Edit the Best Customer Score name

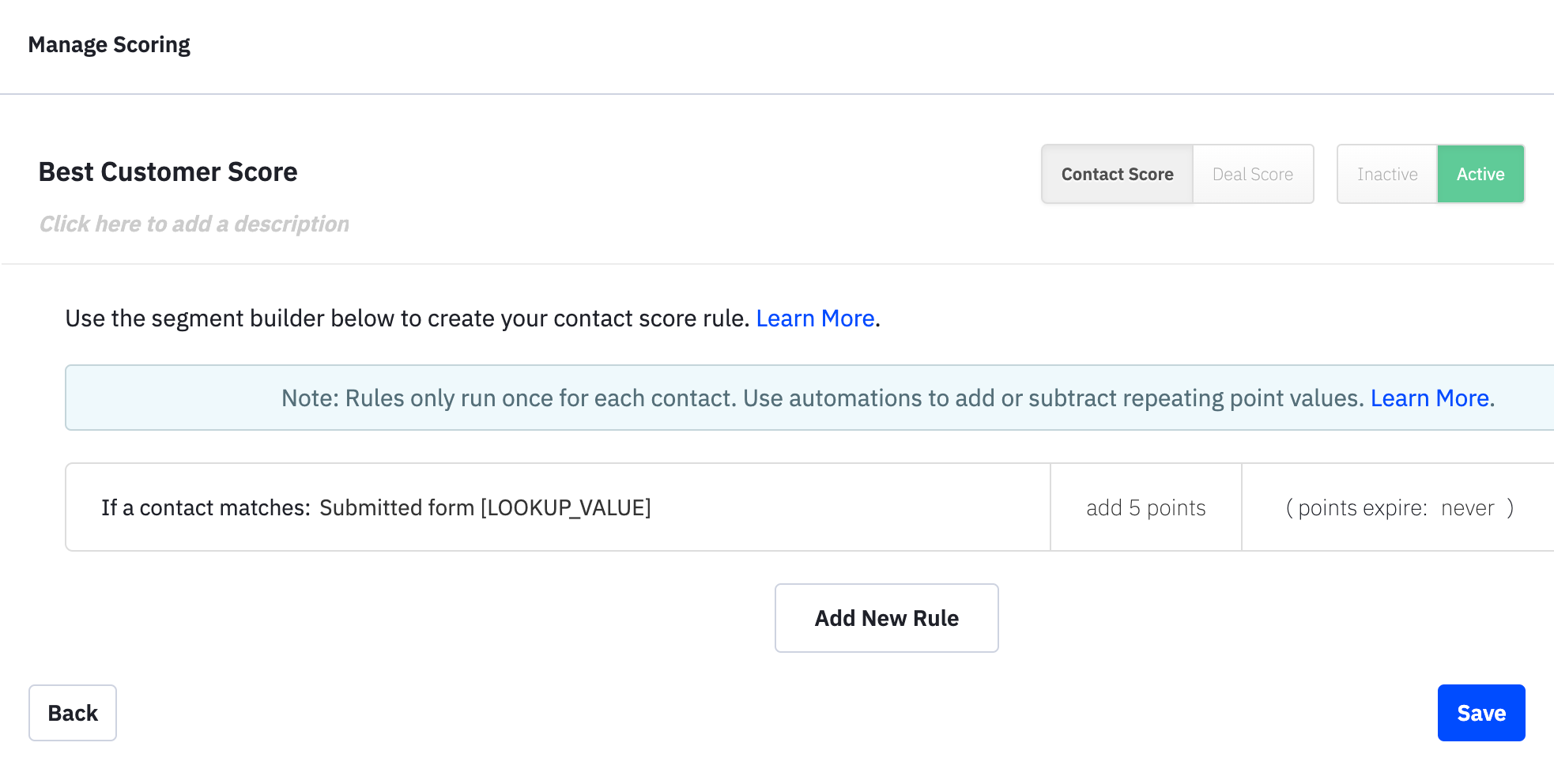pyautogui.click(x=168, y=172)
